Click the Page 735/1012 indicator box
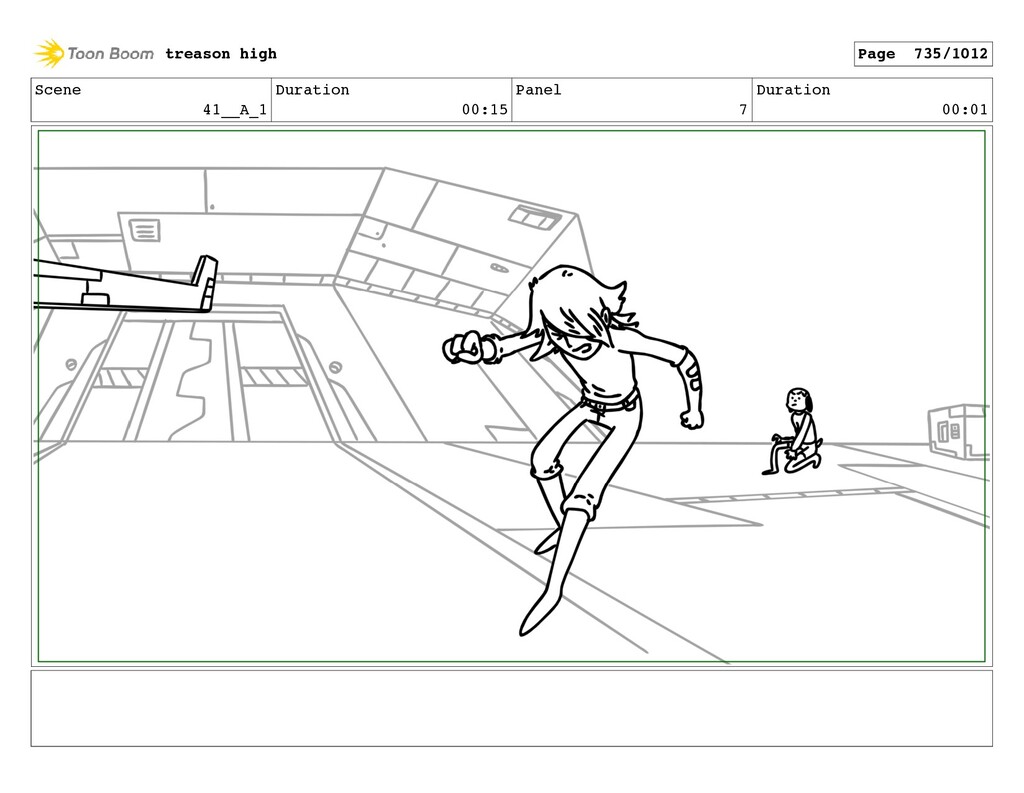This screenshot has width=1024, height=793. pos(923,54)
